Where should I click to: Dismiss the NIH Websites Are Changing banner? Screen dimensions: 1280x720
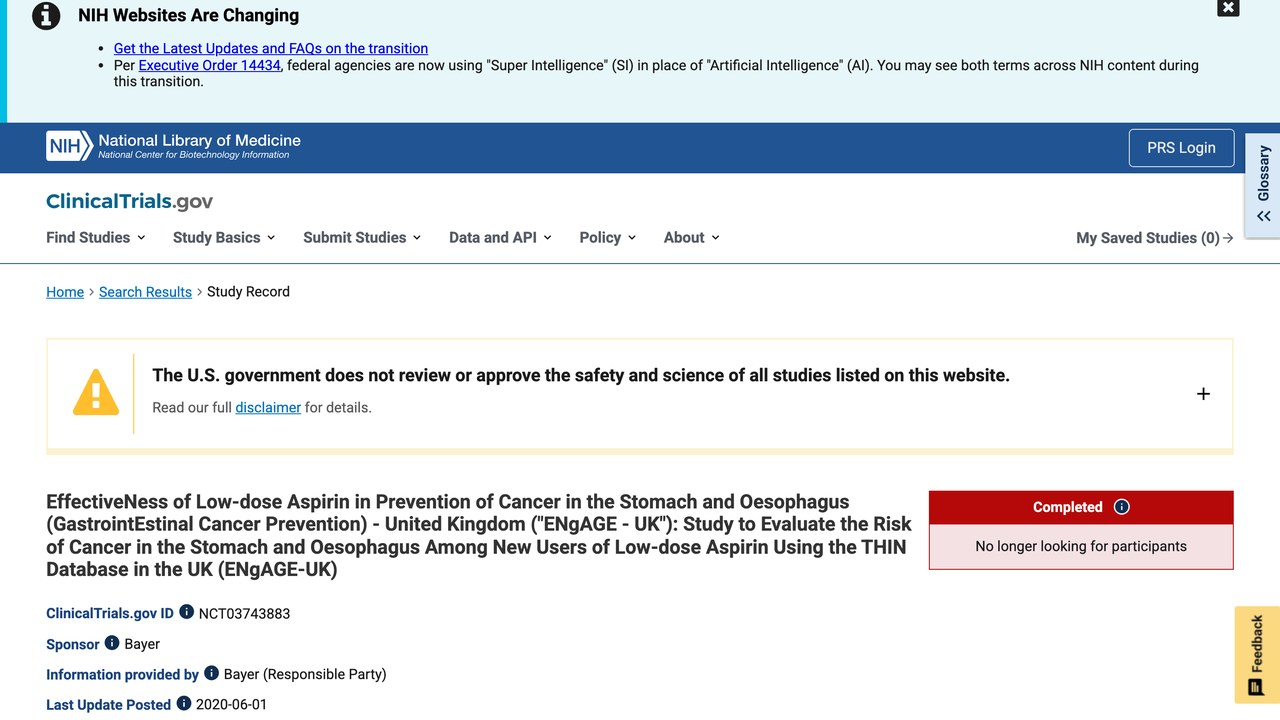click(1228, 8)
